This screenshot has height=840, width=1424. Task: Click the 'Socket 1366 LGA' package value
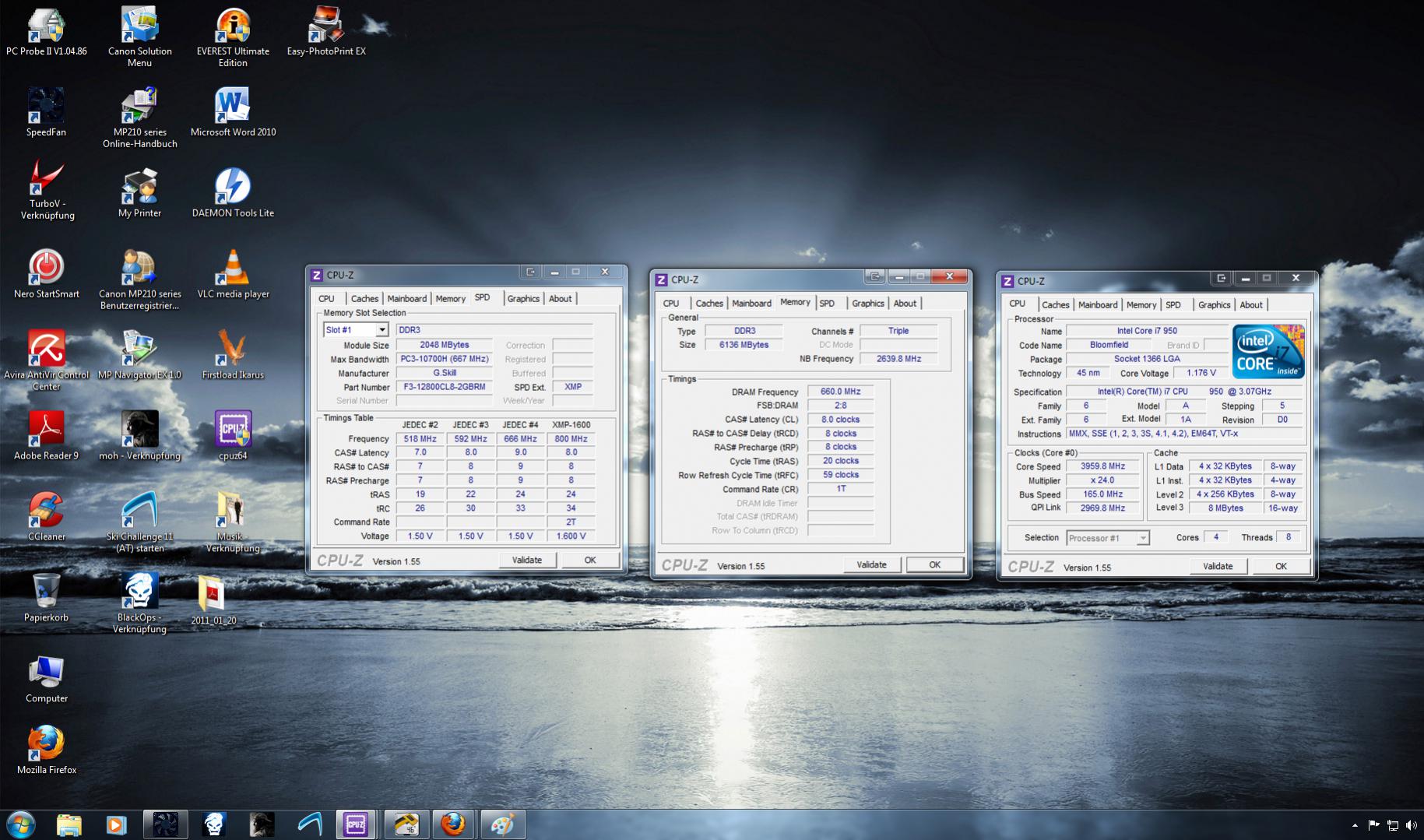pos(1146,359)
